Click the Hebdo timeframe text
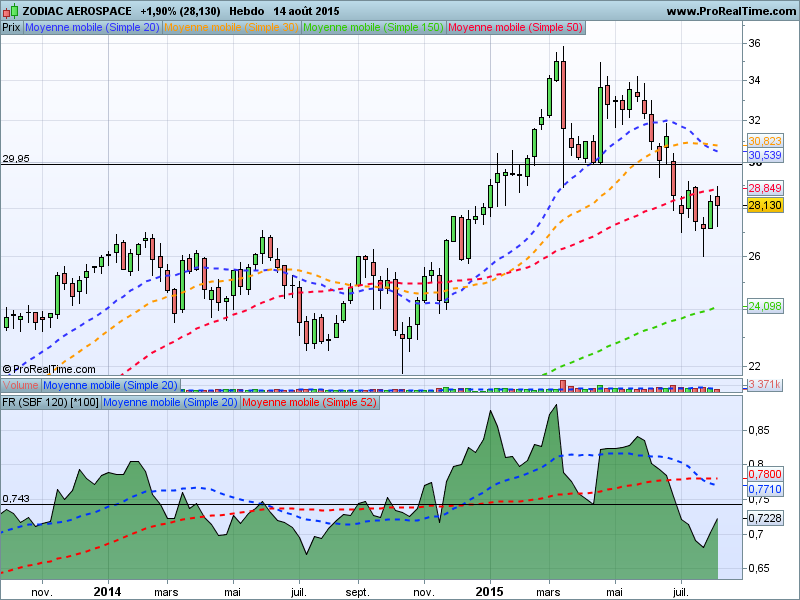Image resolution: width=800 pixels, height=600 pixels. 246,11
